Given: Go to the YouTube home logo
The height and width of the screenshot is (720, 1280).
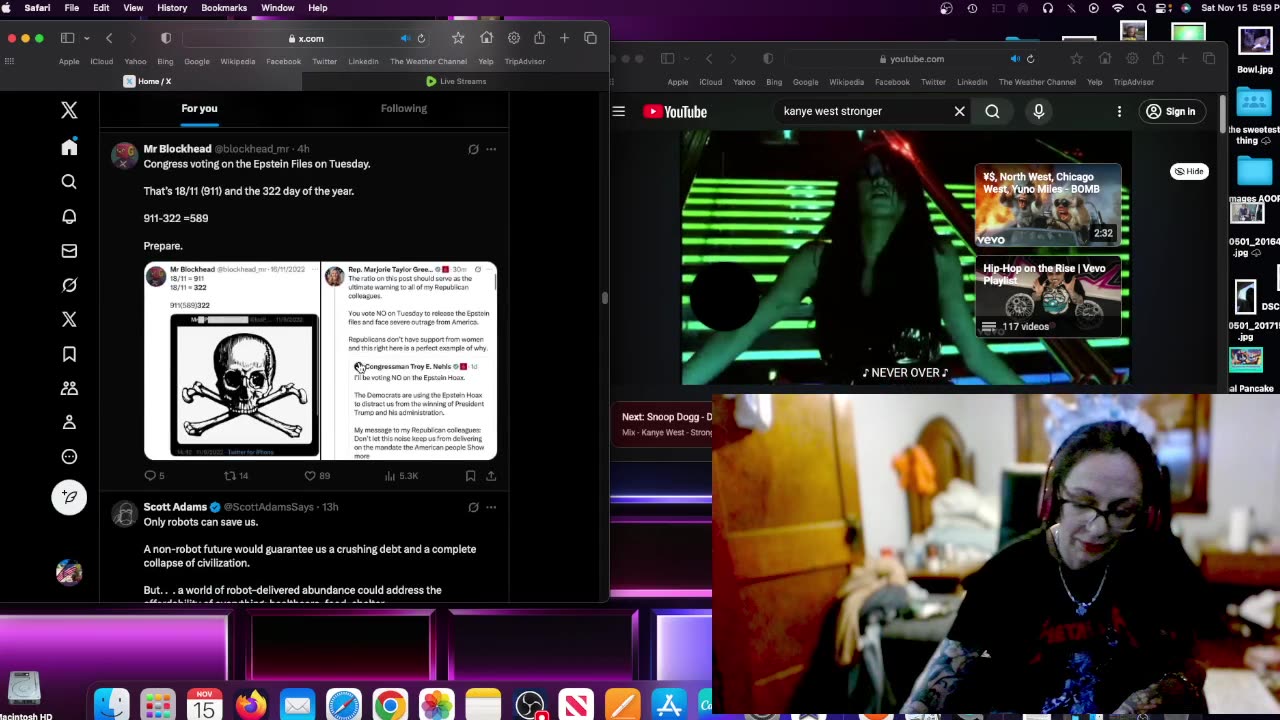Looking at the screenshot, I should [675, 112].
